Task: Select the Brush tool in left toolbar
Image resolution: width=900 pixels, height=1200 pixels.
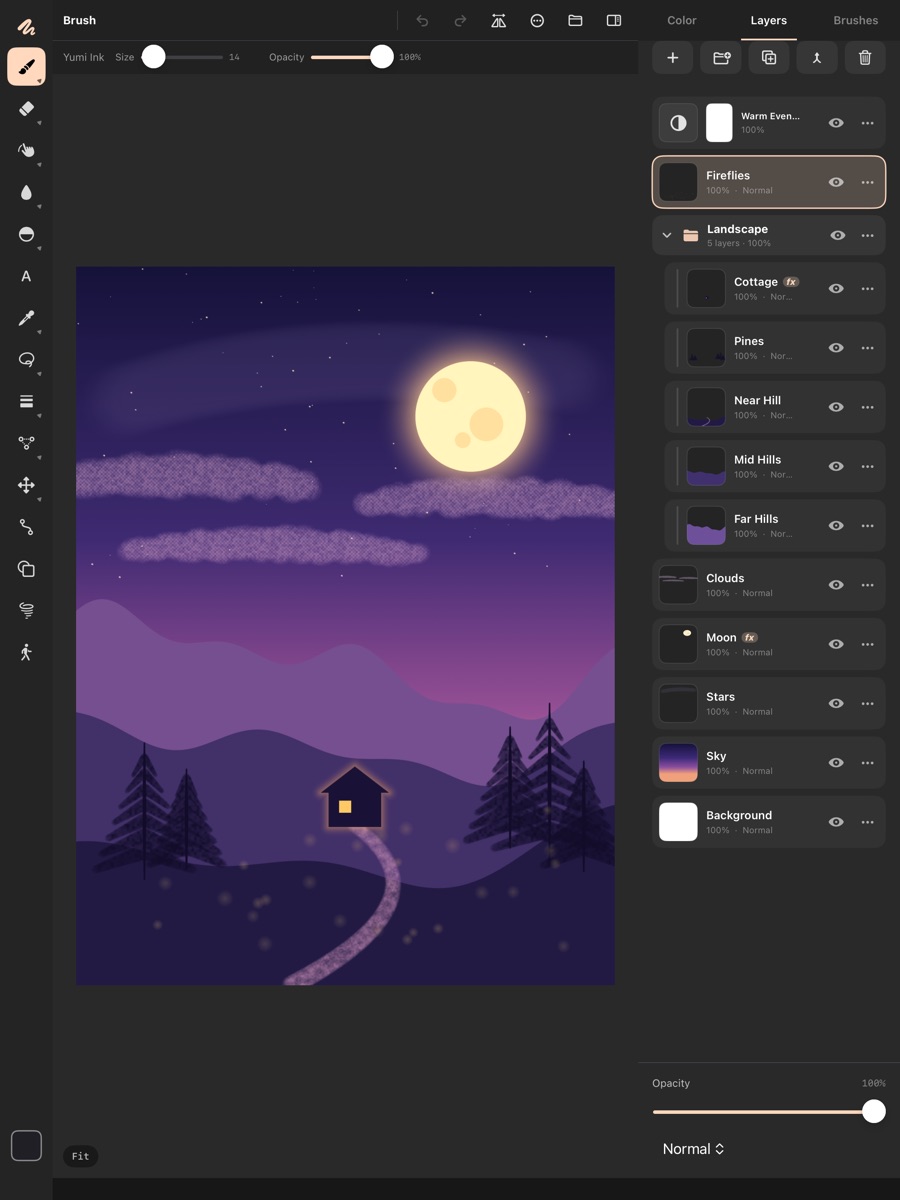Action: coord(26,67)
